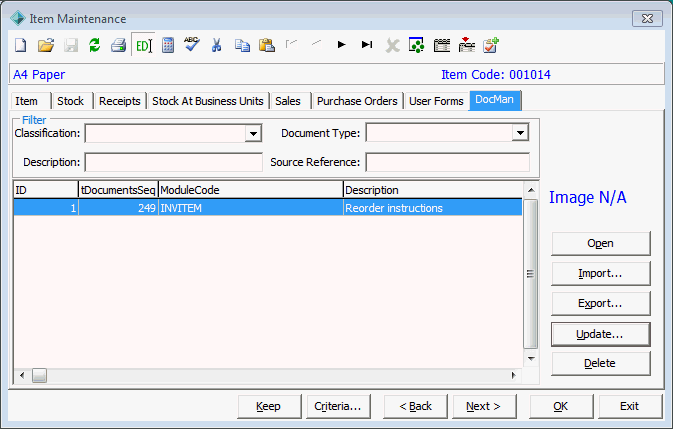Switch to the Item tab
This screenshot has width=673, height=429.
click(30, 101)
